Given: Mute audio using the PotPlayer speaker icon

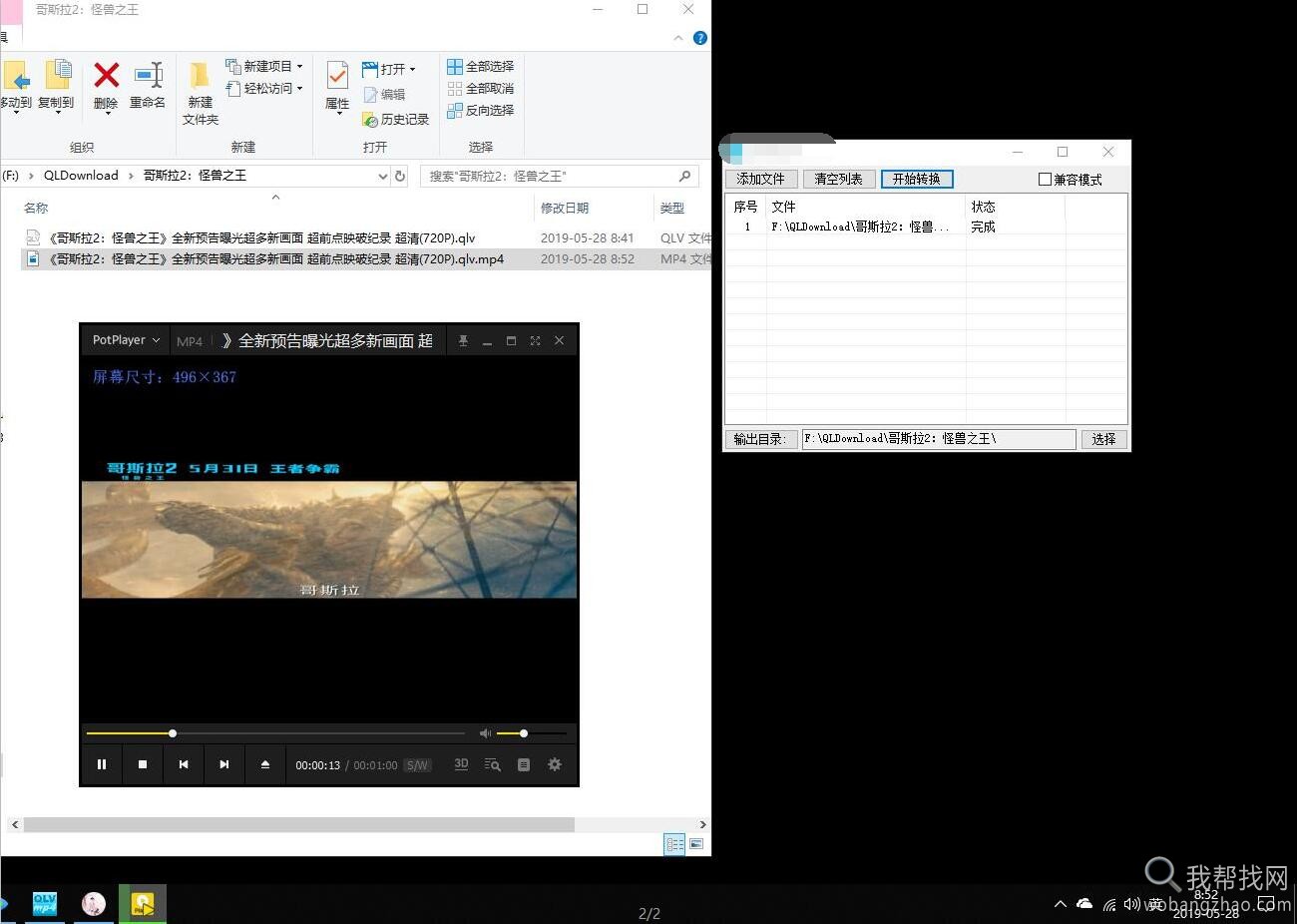Looking at the screenshot, I should tap(485, 733).
